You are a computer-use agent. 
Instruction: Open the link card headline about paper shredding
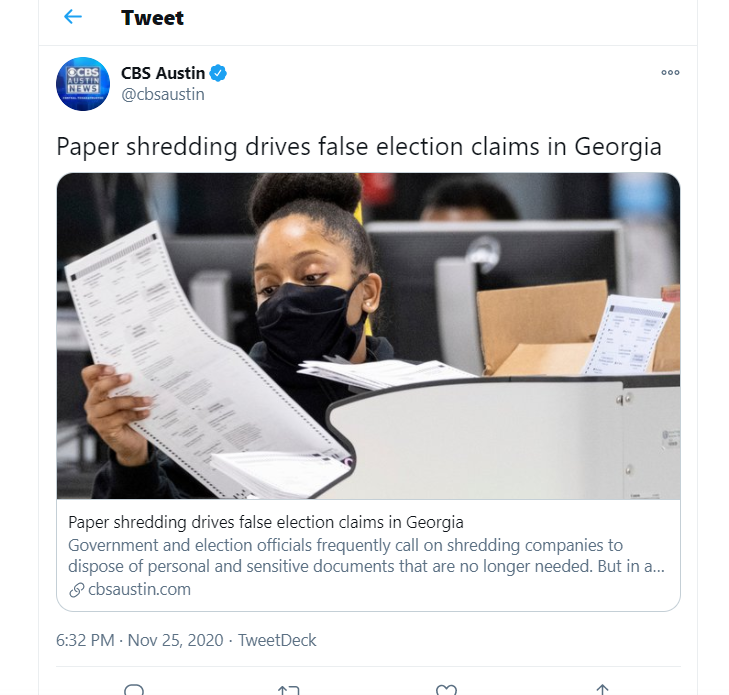tap(266, 522)
